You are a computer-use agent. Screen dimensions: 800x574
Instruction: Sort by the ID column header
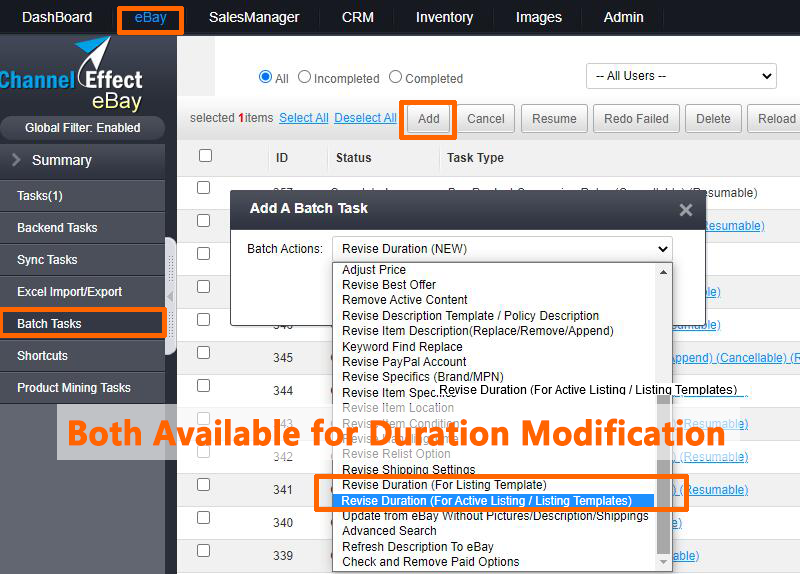tap(282, 158)
